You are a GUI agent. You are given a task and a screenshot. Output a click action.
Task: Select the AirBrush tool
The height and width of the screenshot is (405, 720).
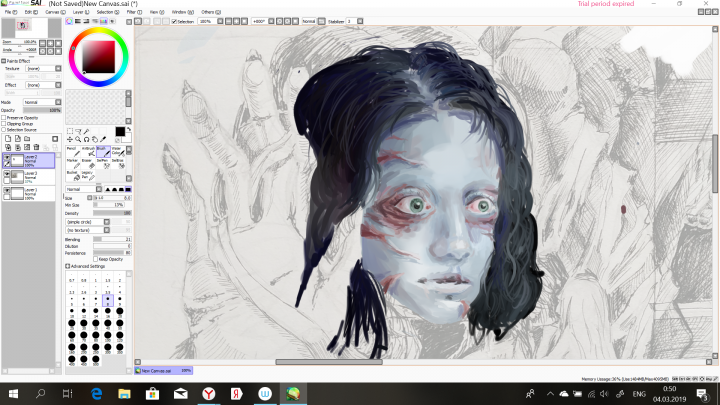pyautogui.click(x=87, y=151)
